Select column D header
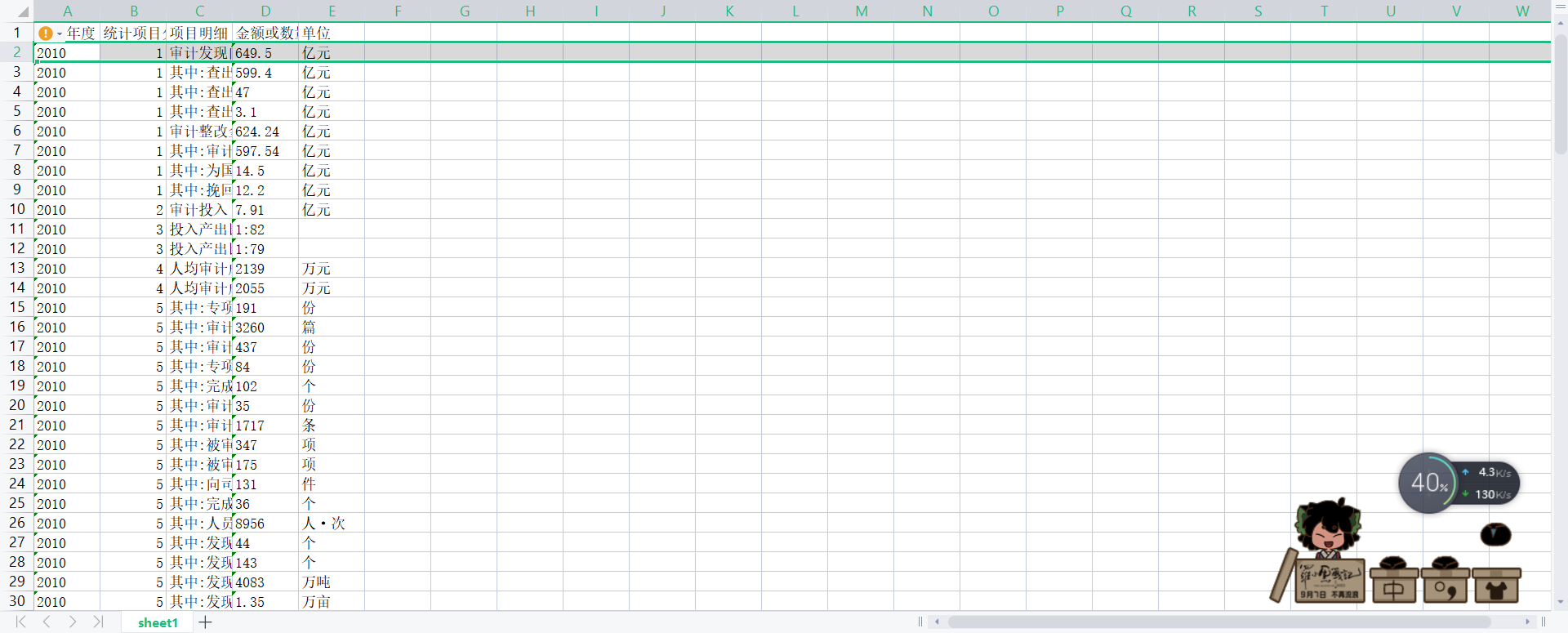 point(265,11)
